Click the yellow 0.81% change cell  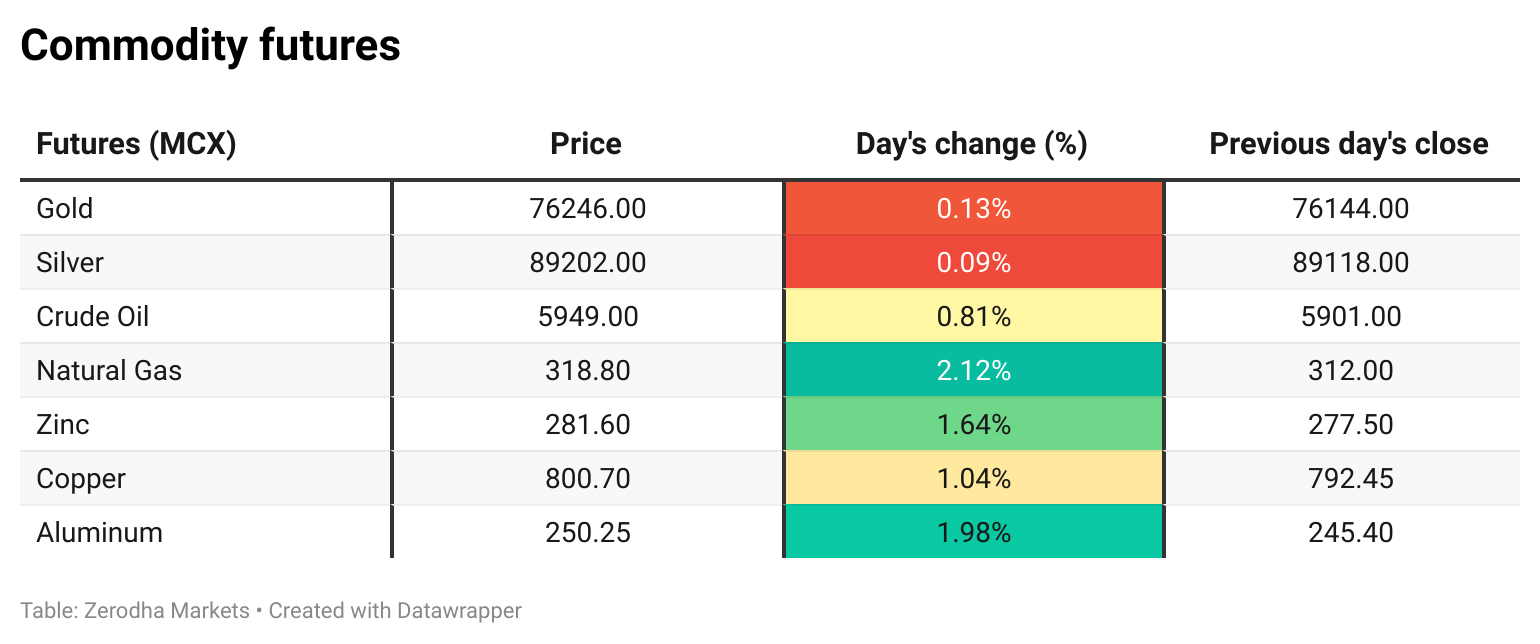point(974,316)
